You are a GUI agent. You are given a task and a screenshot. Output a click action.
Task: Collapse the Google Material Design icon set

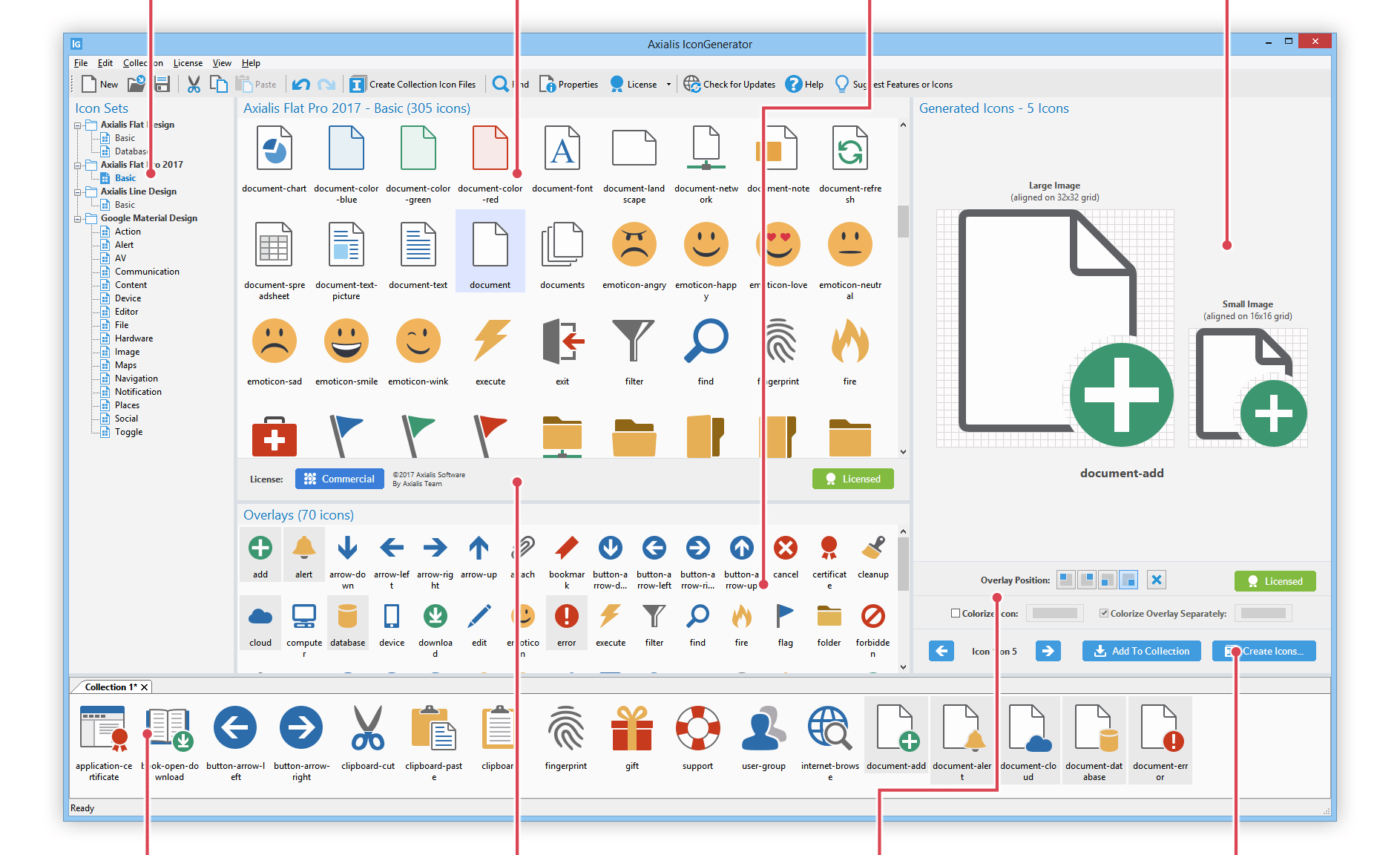click(x=79, y=217)
